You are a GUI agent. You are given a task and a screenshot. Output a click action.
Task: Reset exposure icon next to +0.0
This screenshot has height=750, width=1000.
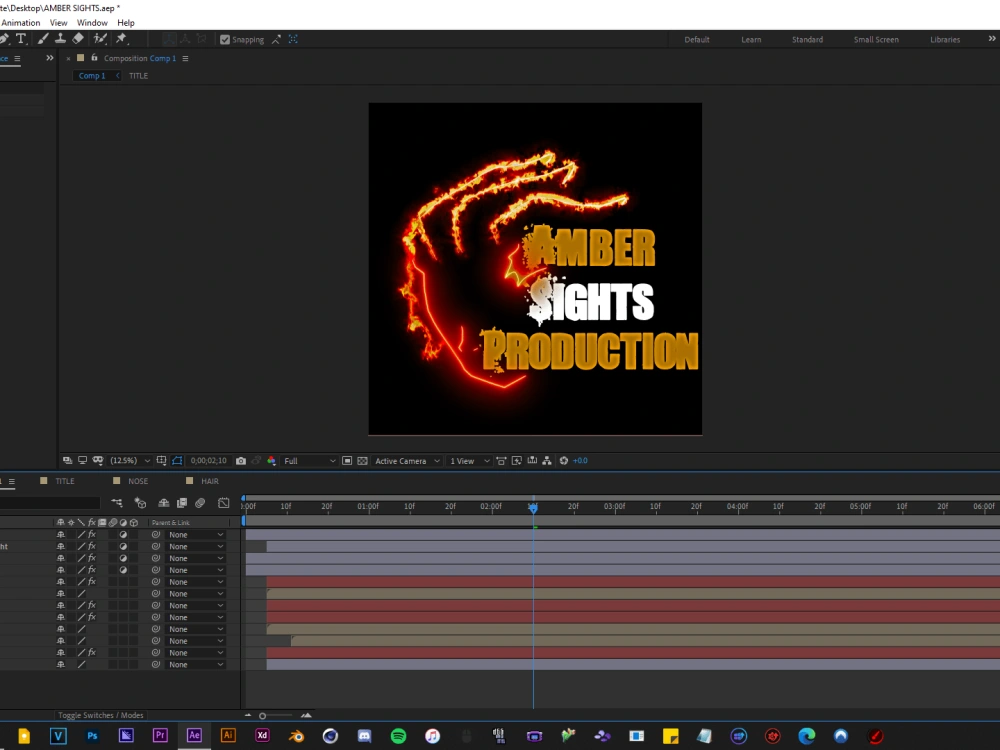coord(564,460)
